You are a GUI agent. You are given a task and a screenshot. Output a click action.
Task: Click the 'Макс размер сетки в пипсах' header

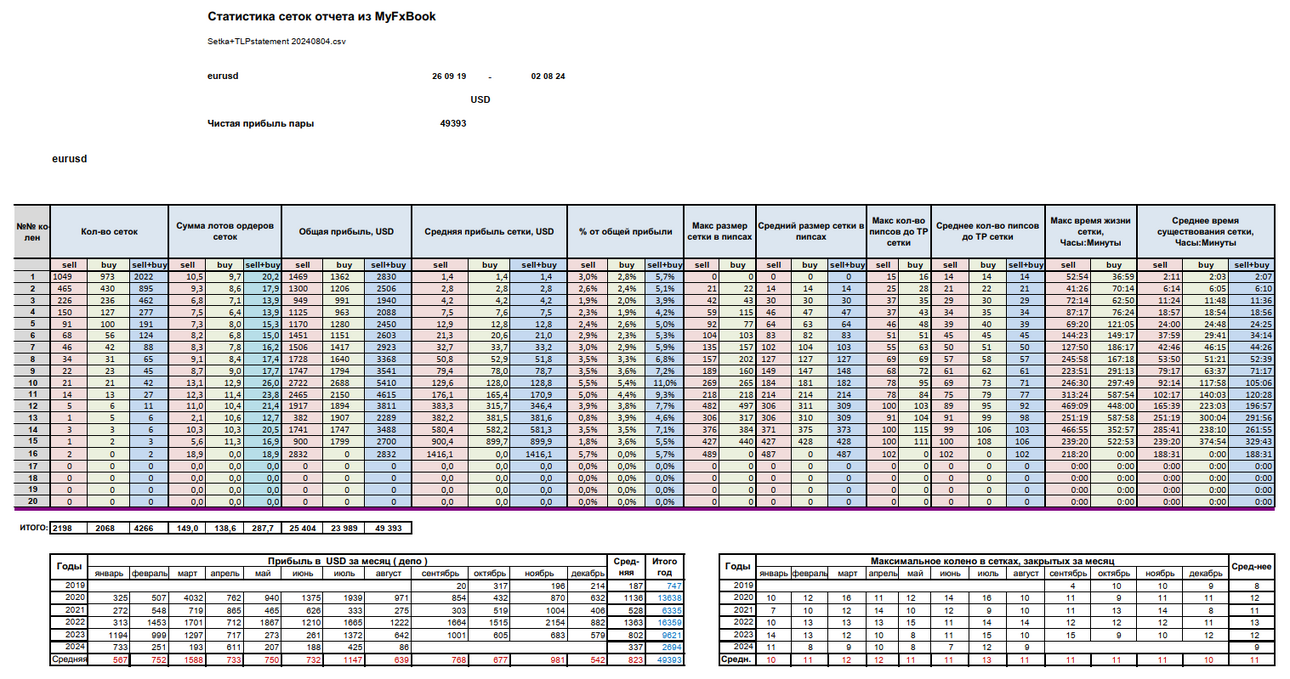point(718,232)
